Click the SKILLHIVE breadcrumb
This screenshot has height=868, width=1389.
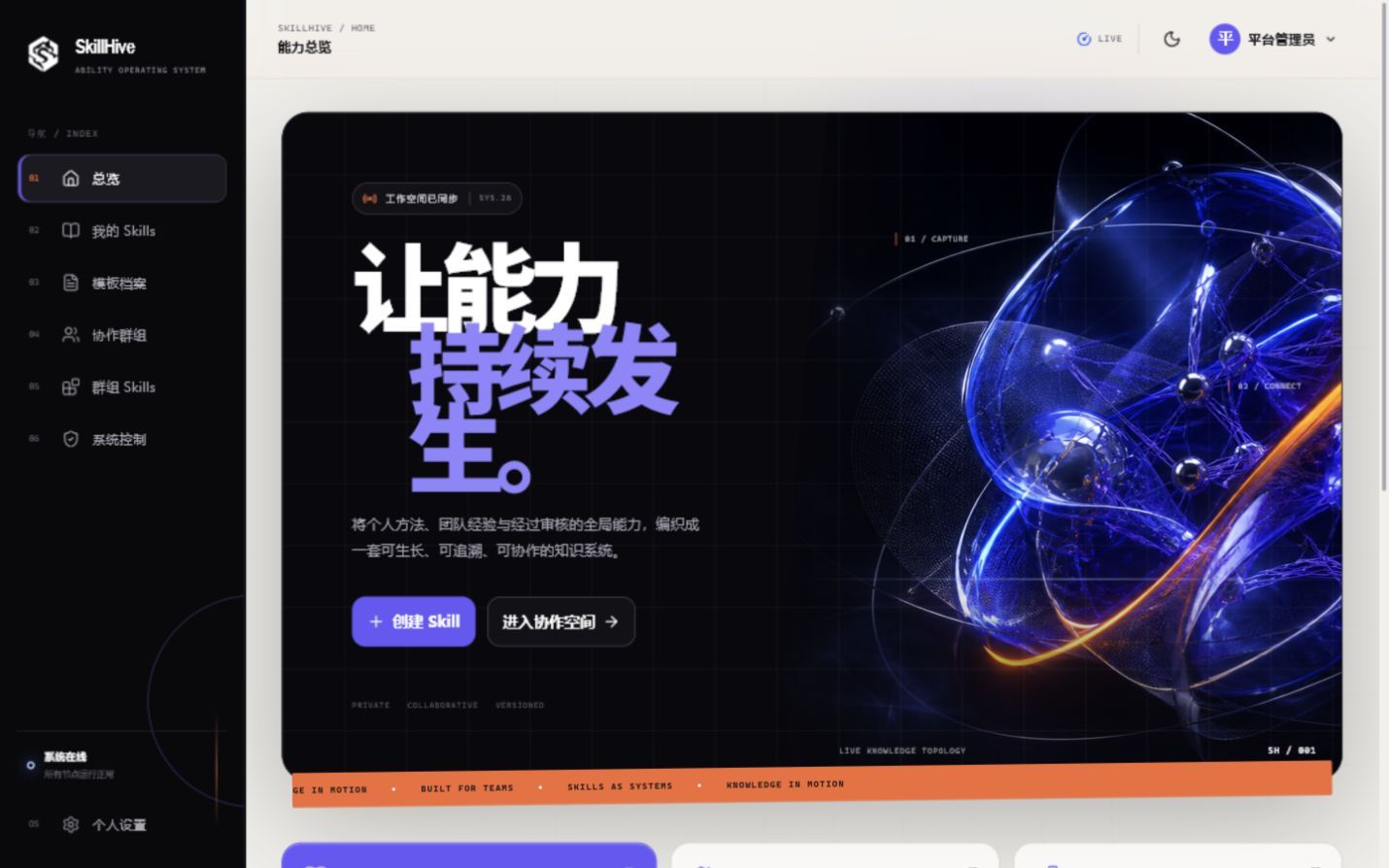pos(305,28)
